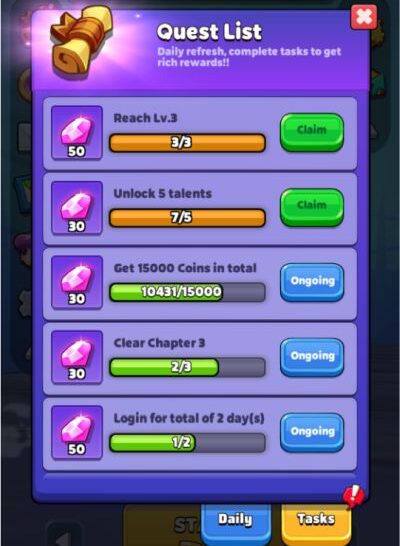Screen dimensions: 400x546
Task: Claim the Unlock 5 talents reward
Action: point(312,208)
